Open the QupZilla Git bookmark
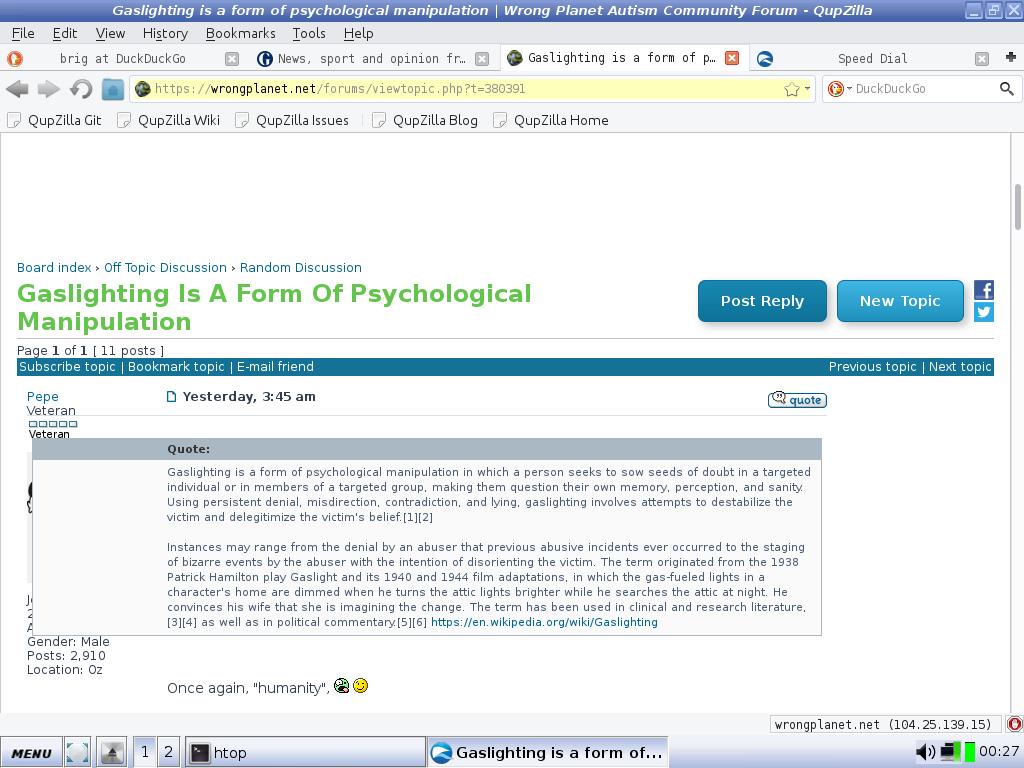This screenshot has width=1024, height=768. pos(55,120)
